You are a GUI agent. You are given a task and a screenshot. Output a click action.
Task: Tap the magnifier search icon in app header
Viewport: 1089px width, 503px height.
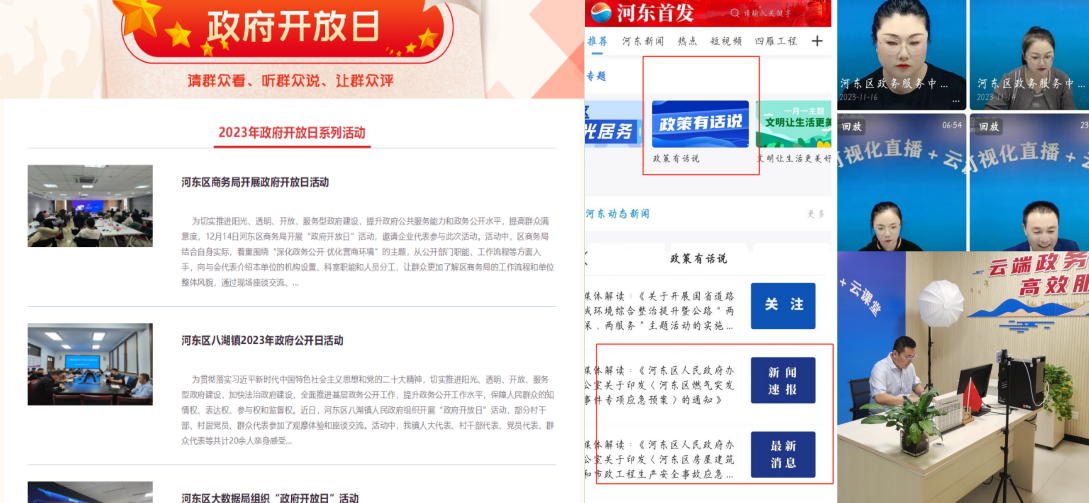[x=735, y=13]
